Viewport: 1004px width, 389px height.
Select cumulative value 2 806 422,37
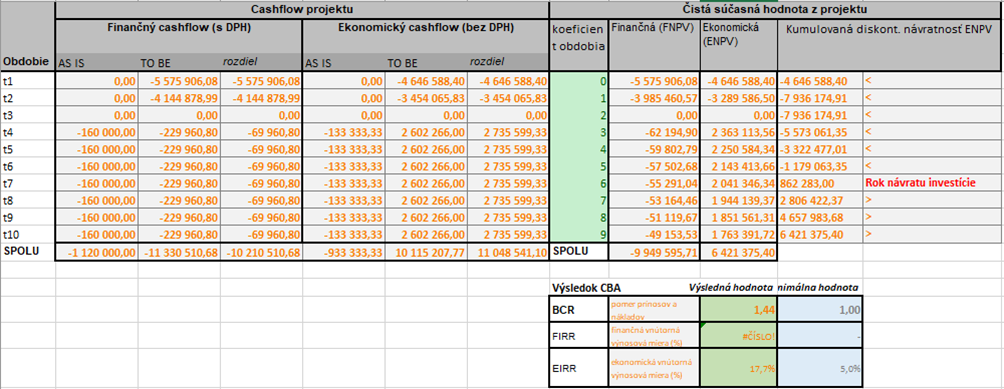click(x=820, y=200)
